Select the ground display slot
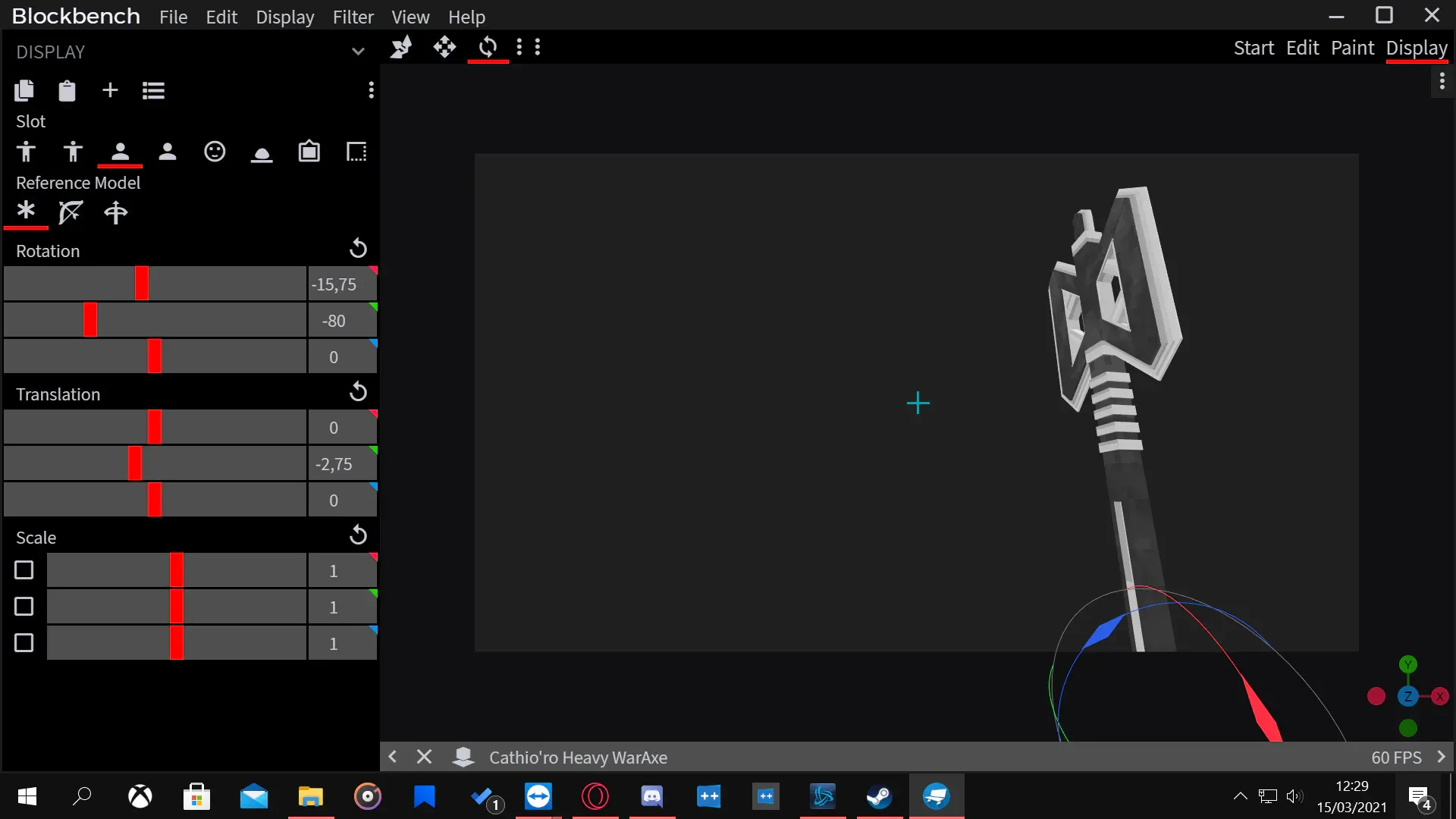Screen dimensions: 1456x819 click(262, 154)
